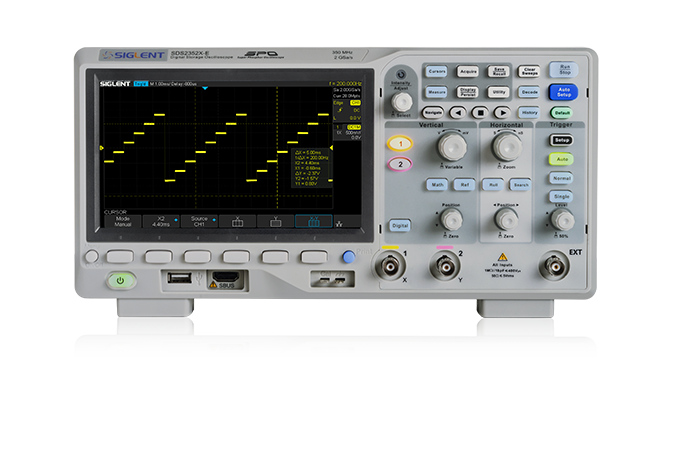
Task: Click the trigger Level knob
Action: tap(563, 219)
